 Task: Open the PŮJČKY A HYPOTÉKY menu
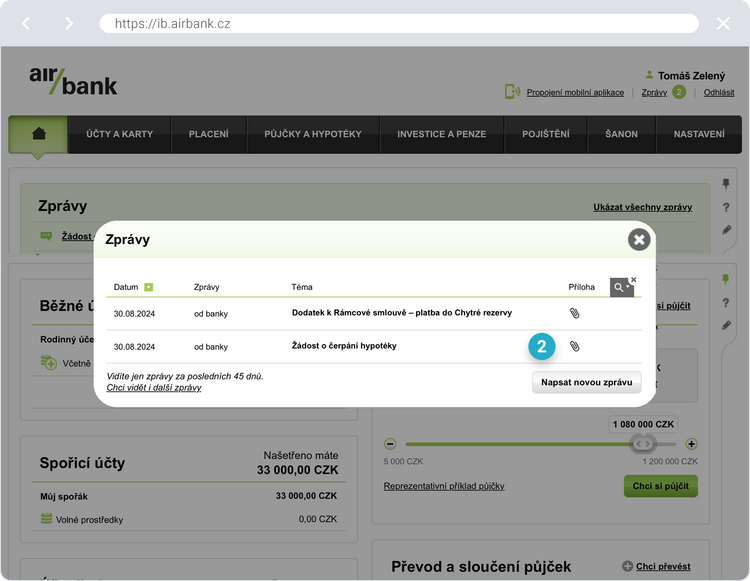pos(313,134)
